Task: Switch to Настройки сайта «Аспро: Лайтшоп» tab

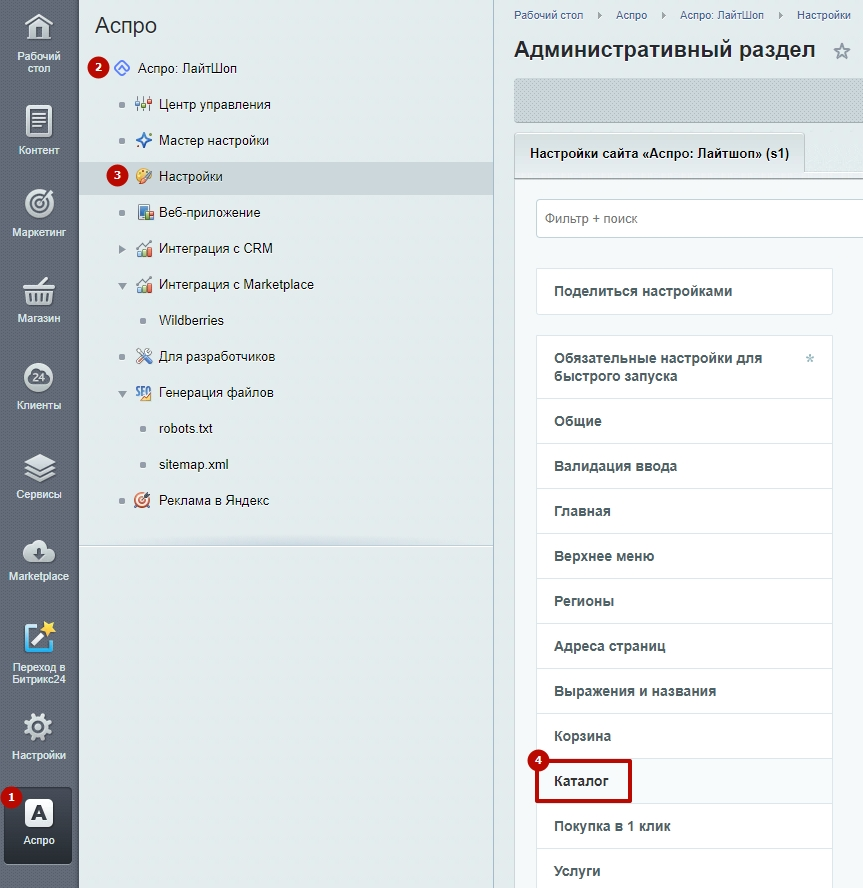Action: coord(659,155)
